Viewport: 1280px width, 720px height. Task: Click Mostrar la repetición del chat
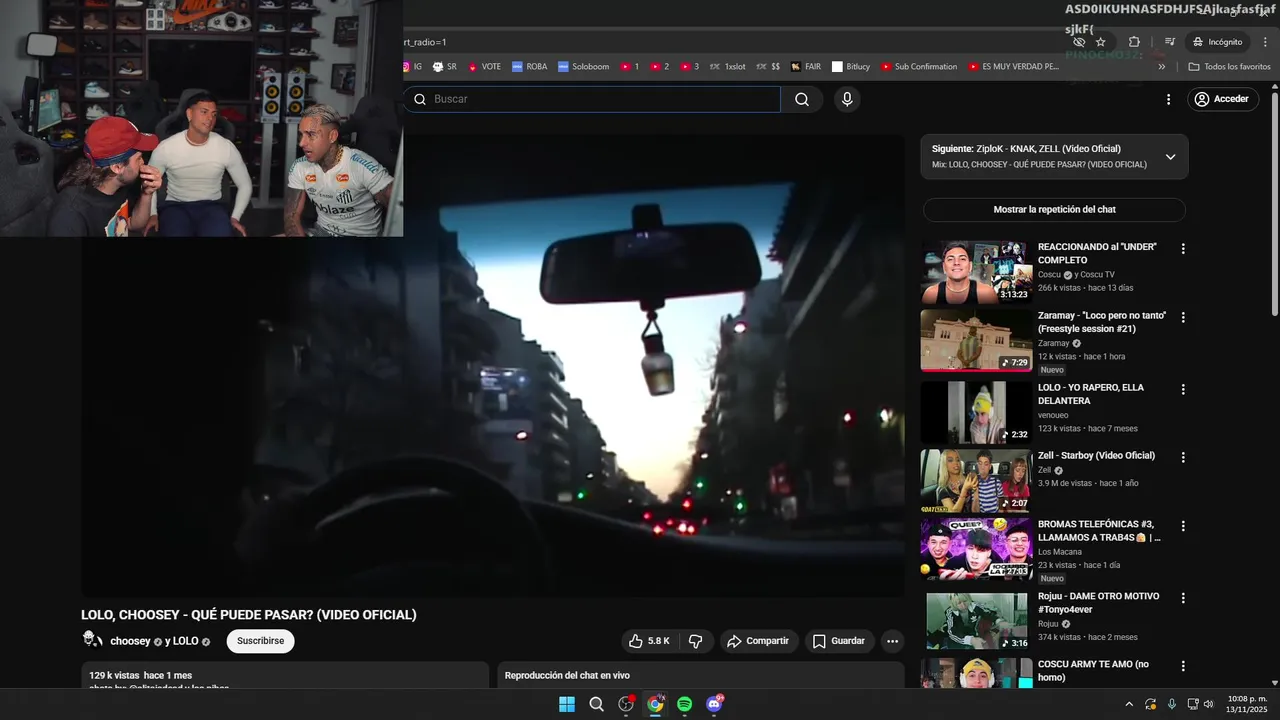[1054, 210]
